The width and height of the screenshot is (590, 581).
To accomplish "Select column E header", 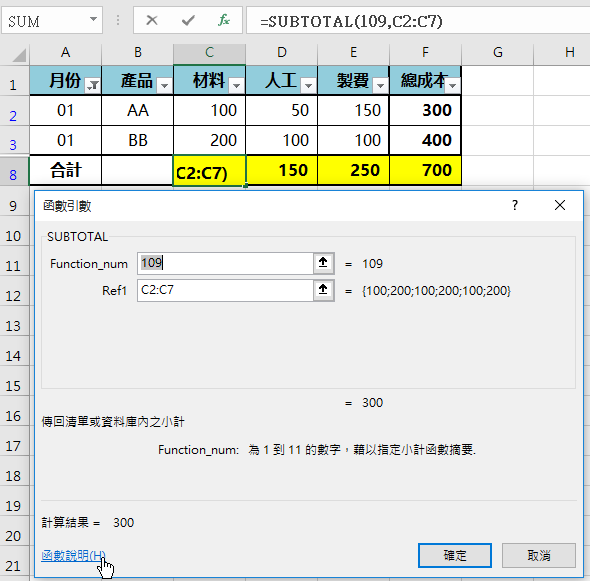I will click(x=353, y=52).
